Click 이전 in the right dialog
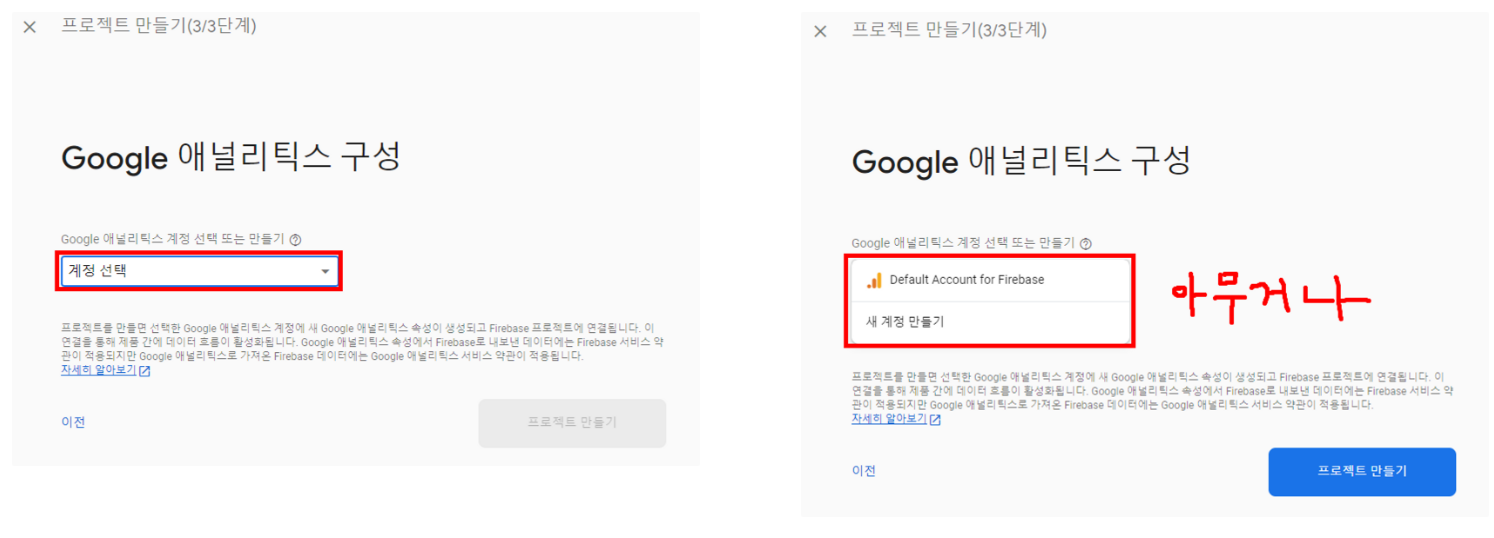1494x538 pixels. tap(864, 471)
